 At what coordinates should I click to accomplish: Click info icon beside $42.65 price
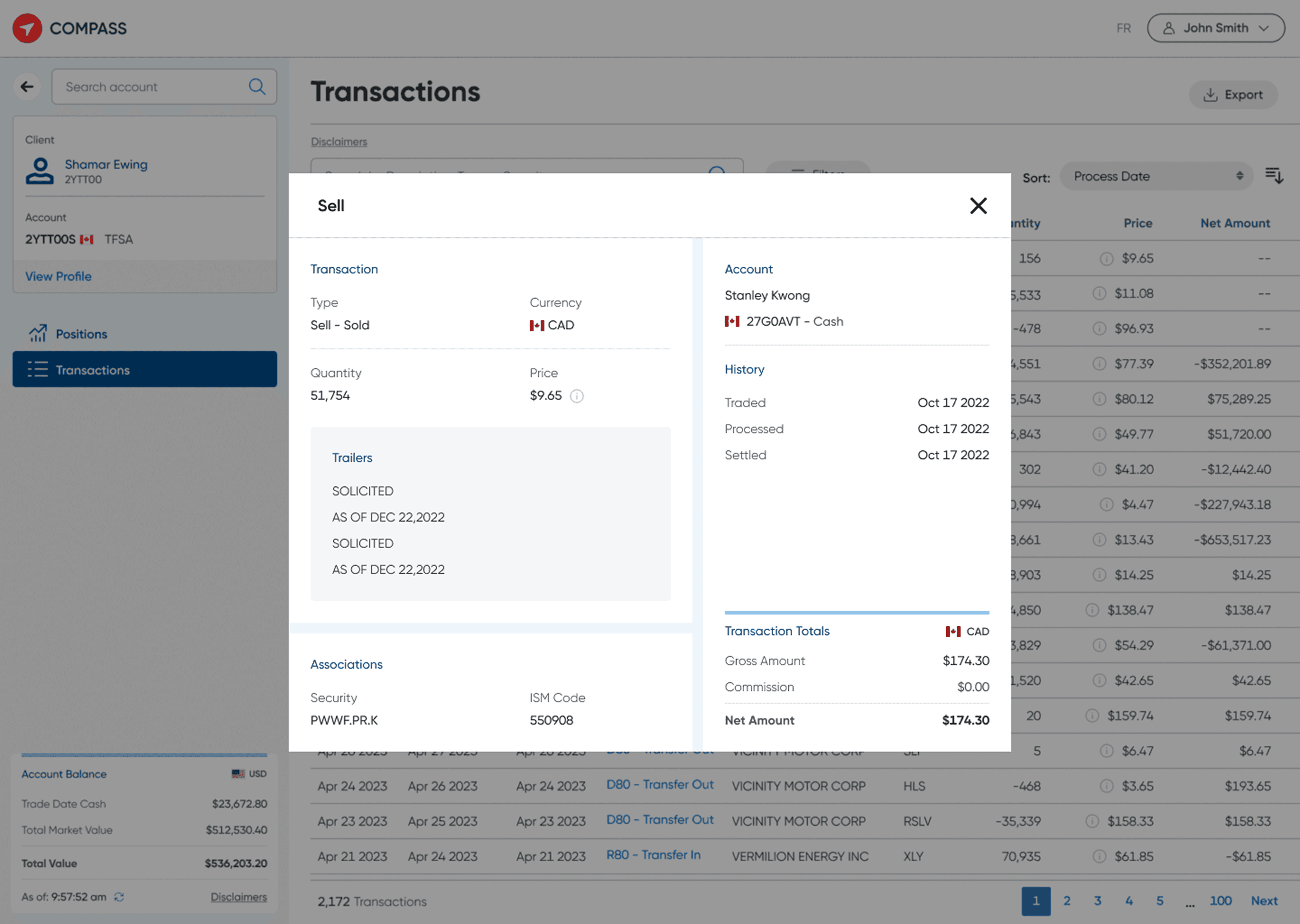click(1099, 680)
